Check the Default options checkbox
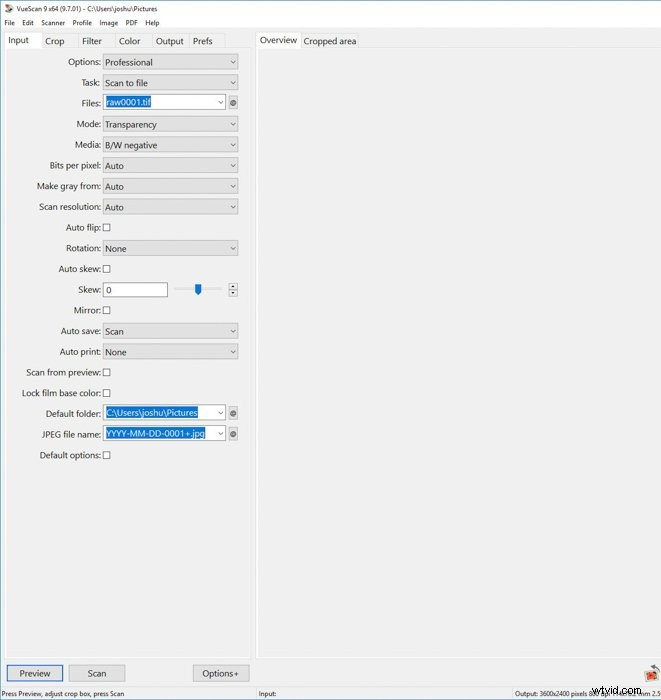The height and width of the screenshot is (700, 661). tap(107, 455)
